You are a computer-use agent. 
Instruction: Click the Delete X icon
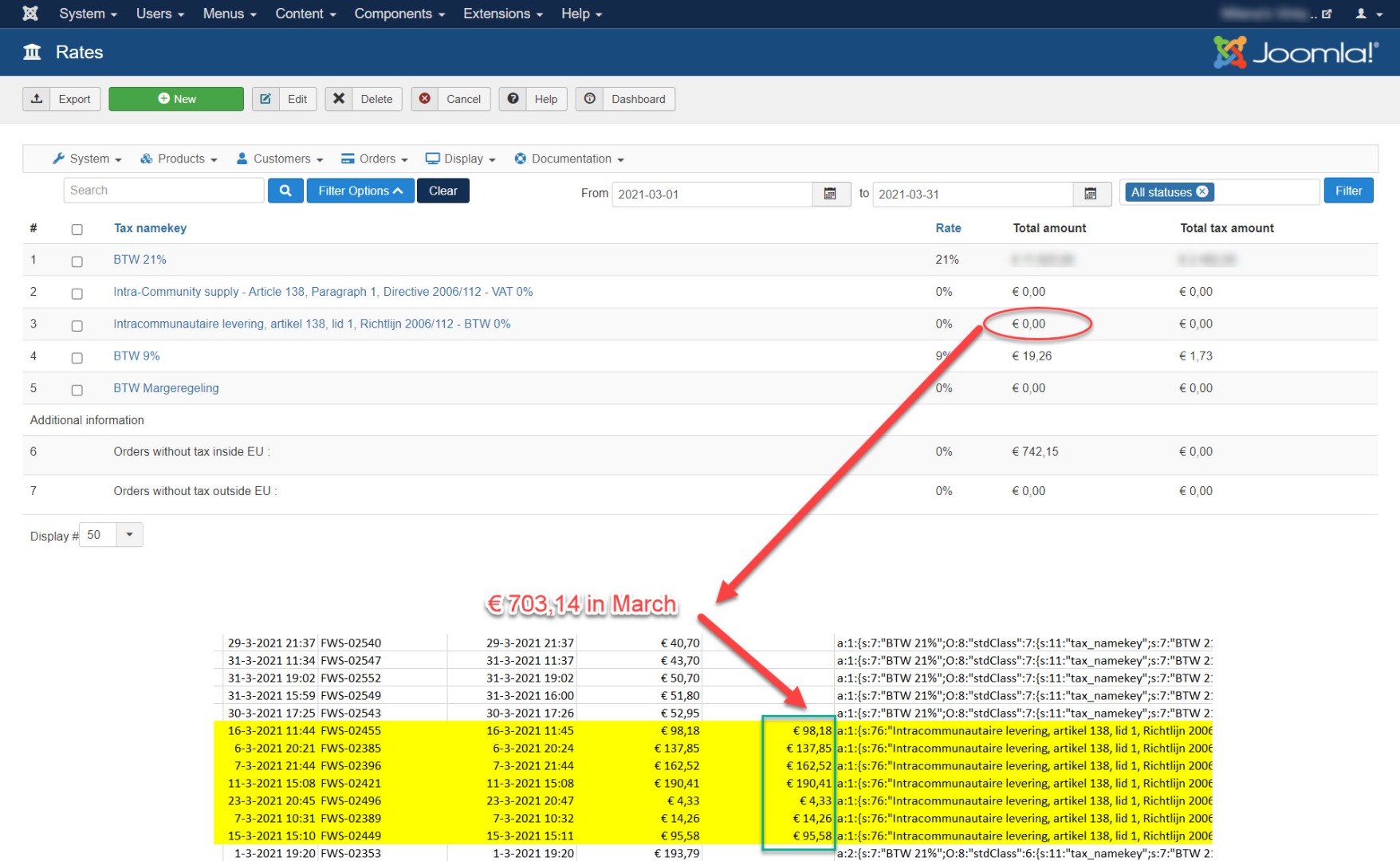tap(339, 99)
